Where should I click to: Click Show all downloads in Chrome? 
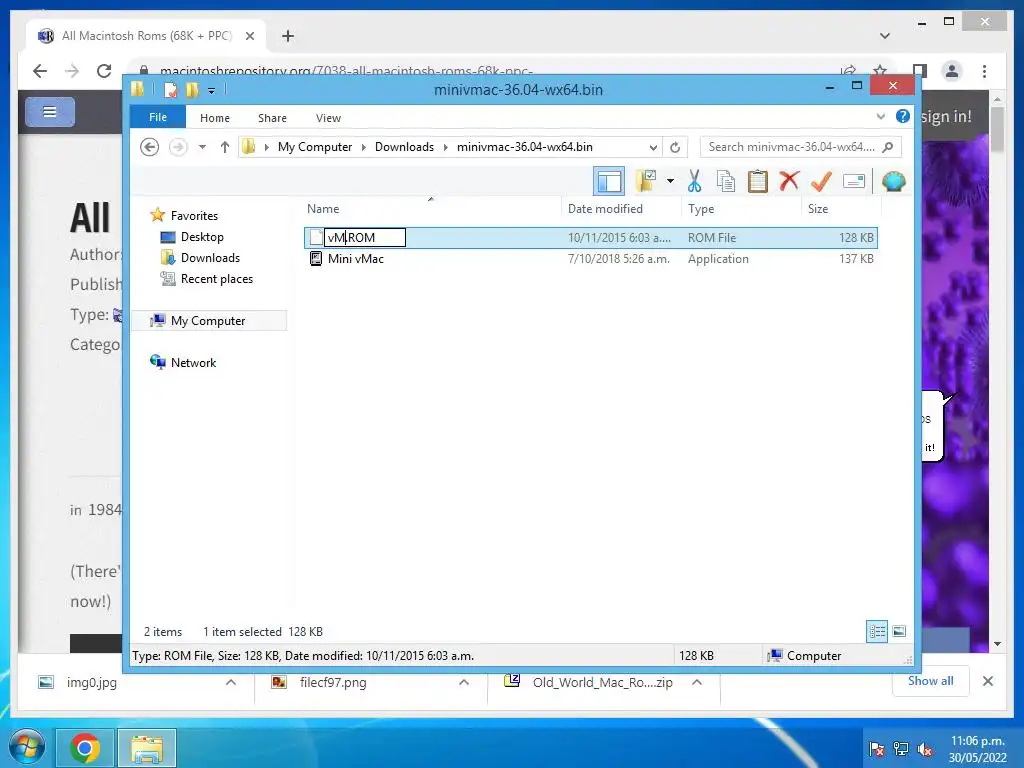(x=930, y=680)
